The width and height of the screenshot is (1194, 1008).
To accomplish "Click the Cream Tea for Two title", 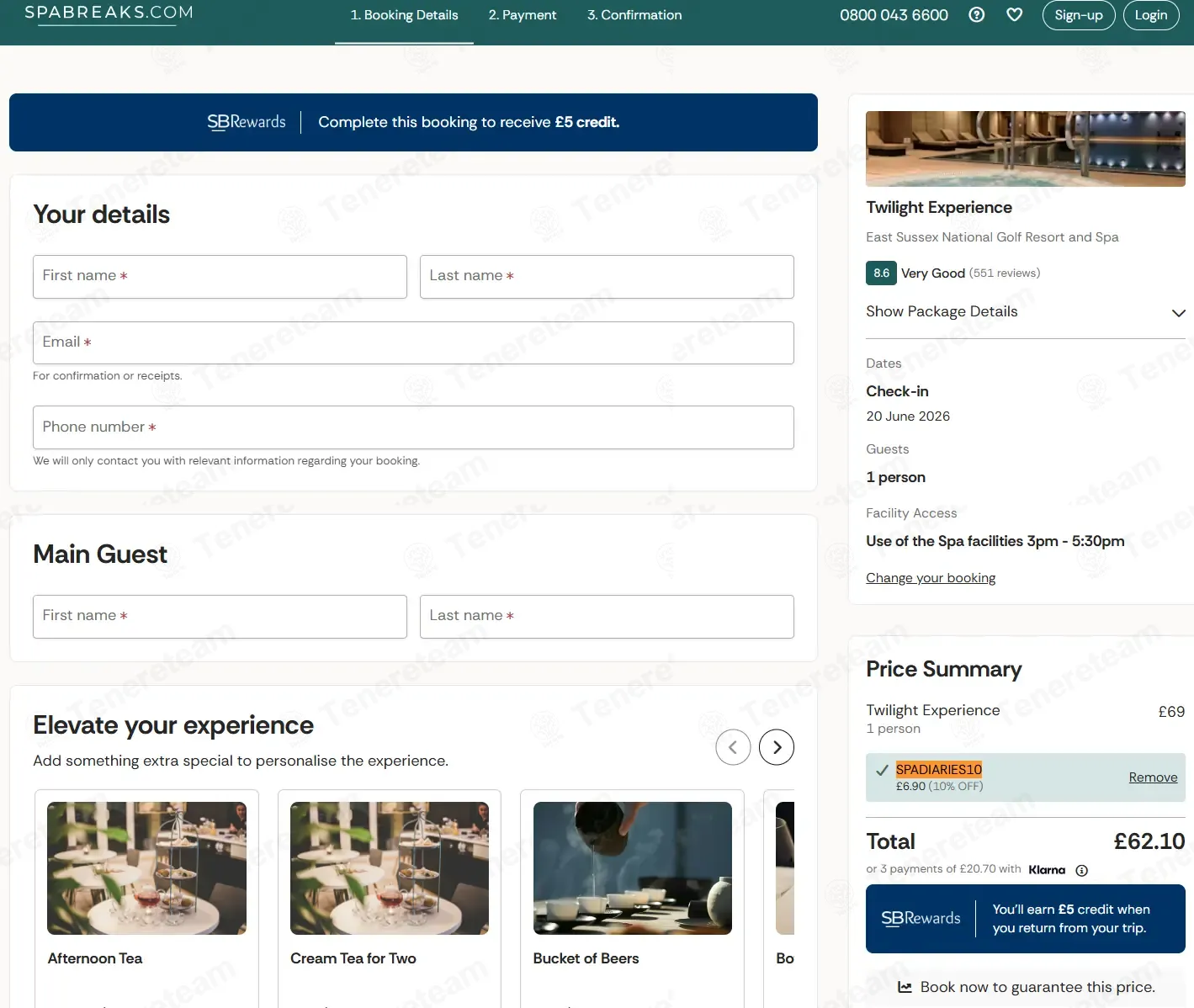I will pyautogui.click(x=353, y=958).
